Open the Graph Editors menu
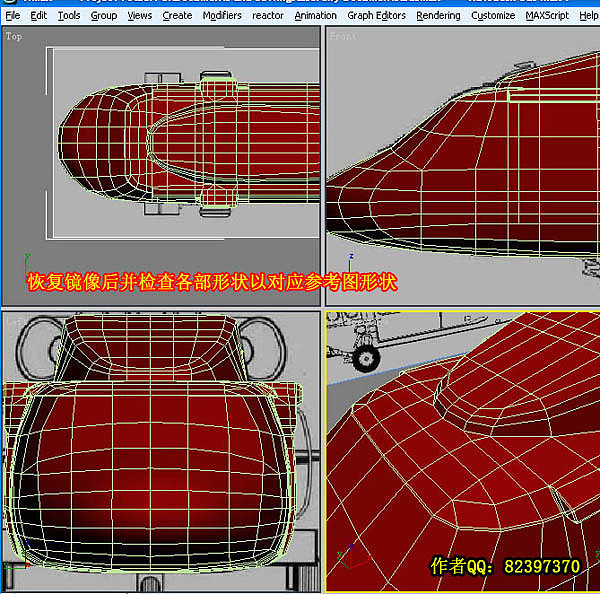Screen dimensions: 600x594 pos(377,16)
